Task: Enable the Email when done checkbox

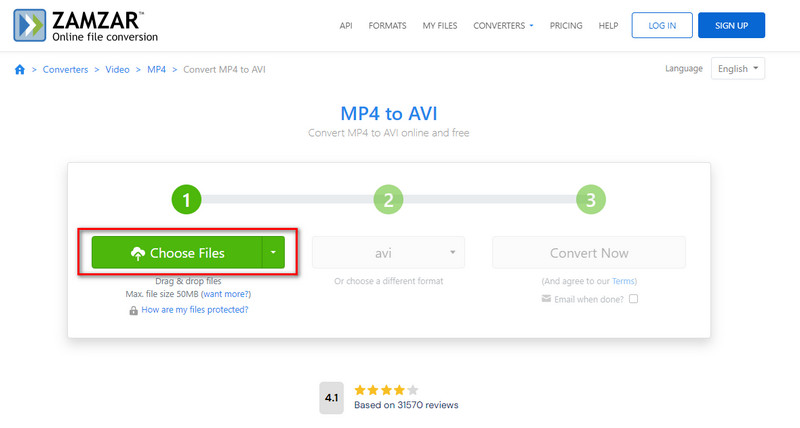Action: pos(633,299)
